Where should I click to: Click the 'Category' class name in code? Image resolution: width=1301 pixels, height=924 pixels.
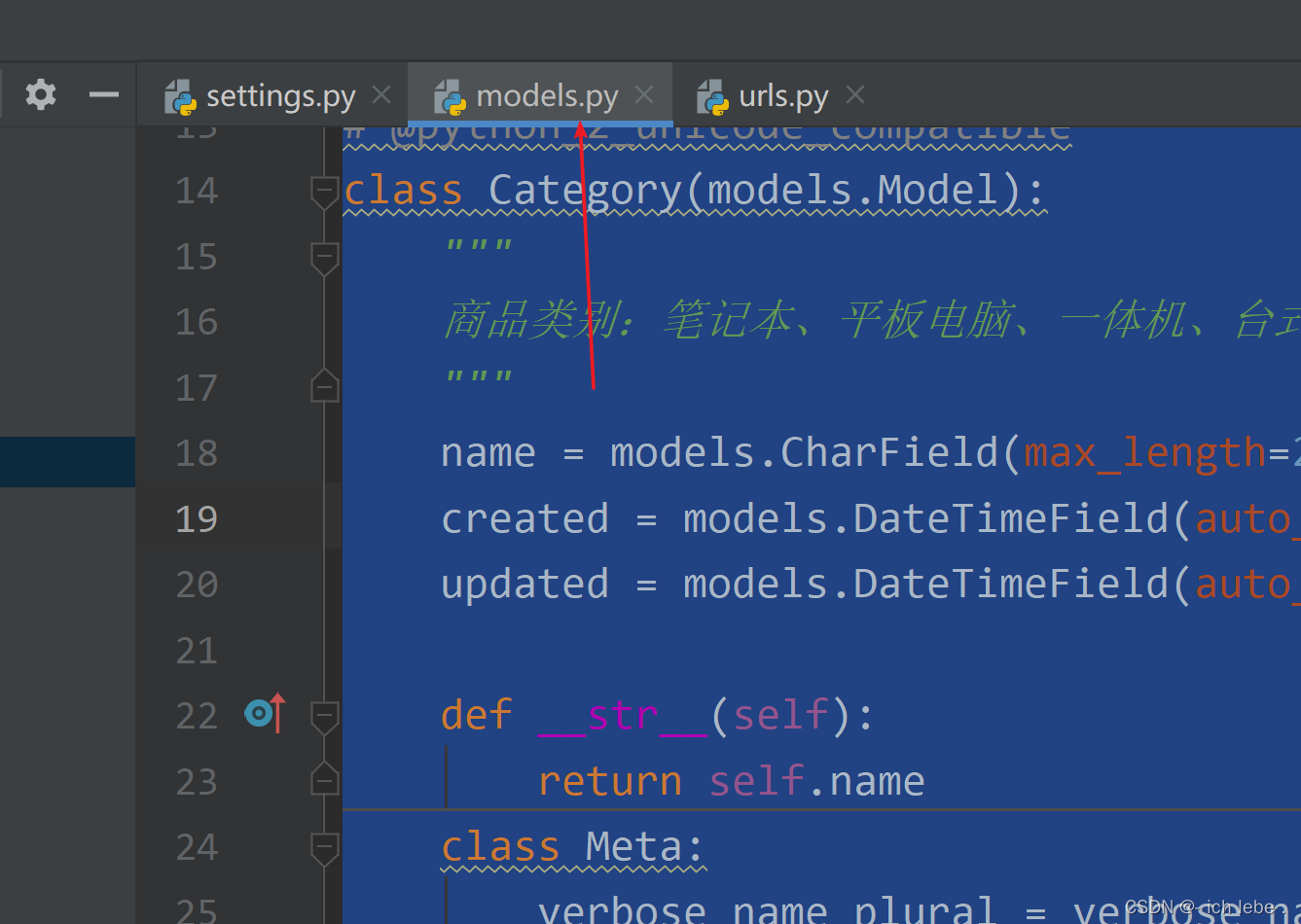click(x=586, y=192)
